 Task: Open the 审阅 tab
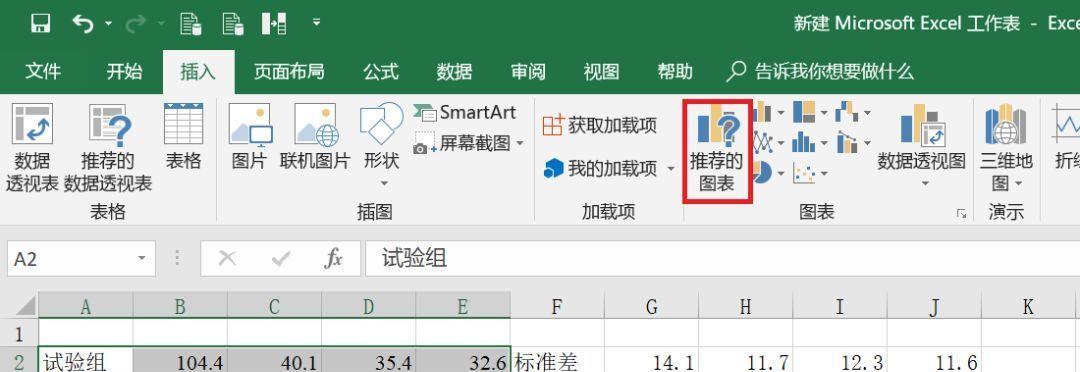(x=528, y=72)
